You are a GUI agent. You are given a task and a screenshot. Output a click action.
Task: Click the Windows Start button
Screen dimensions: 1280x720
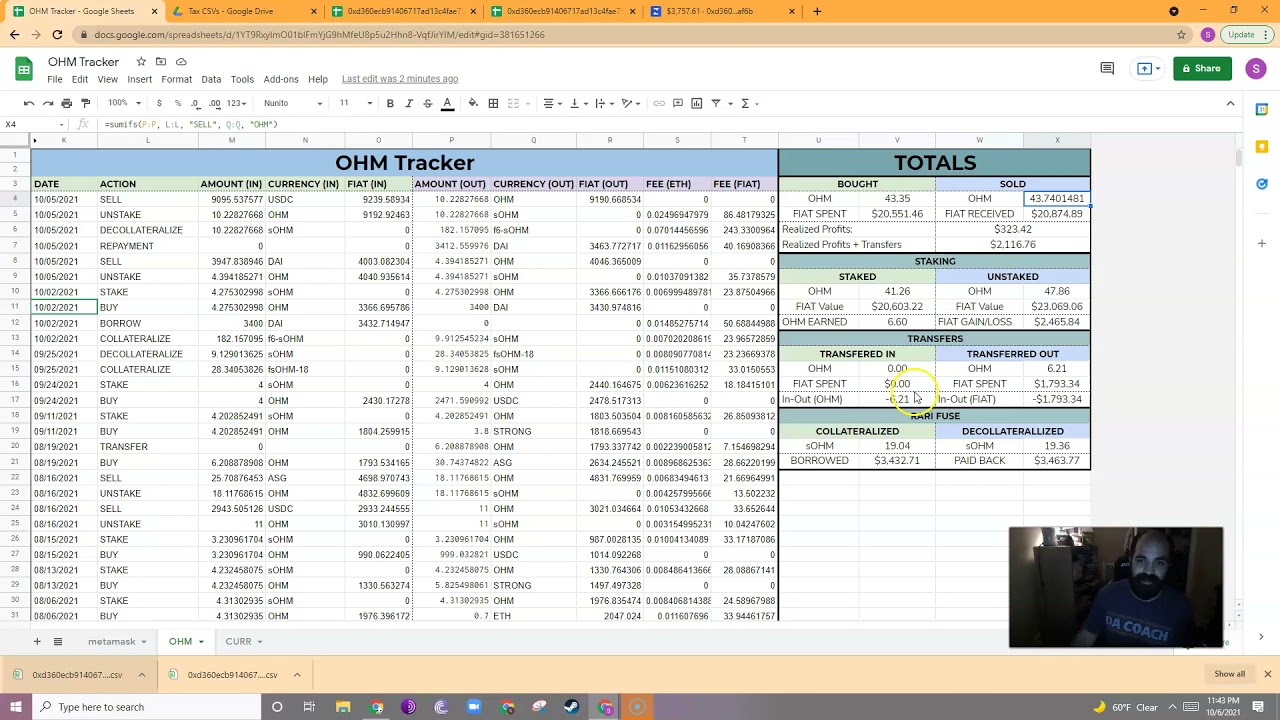pos(16,707)
